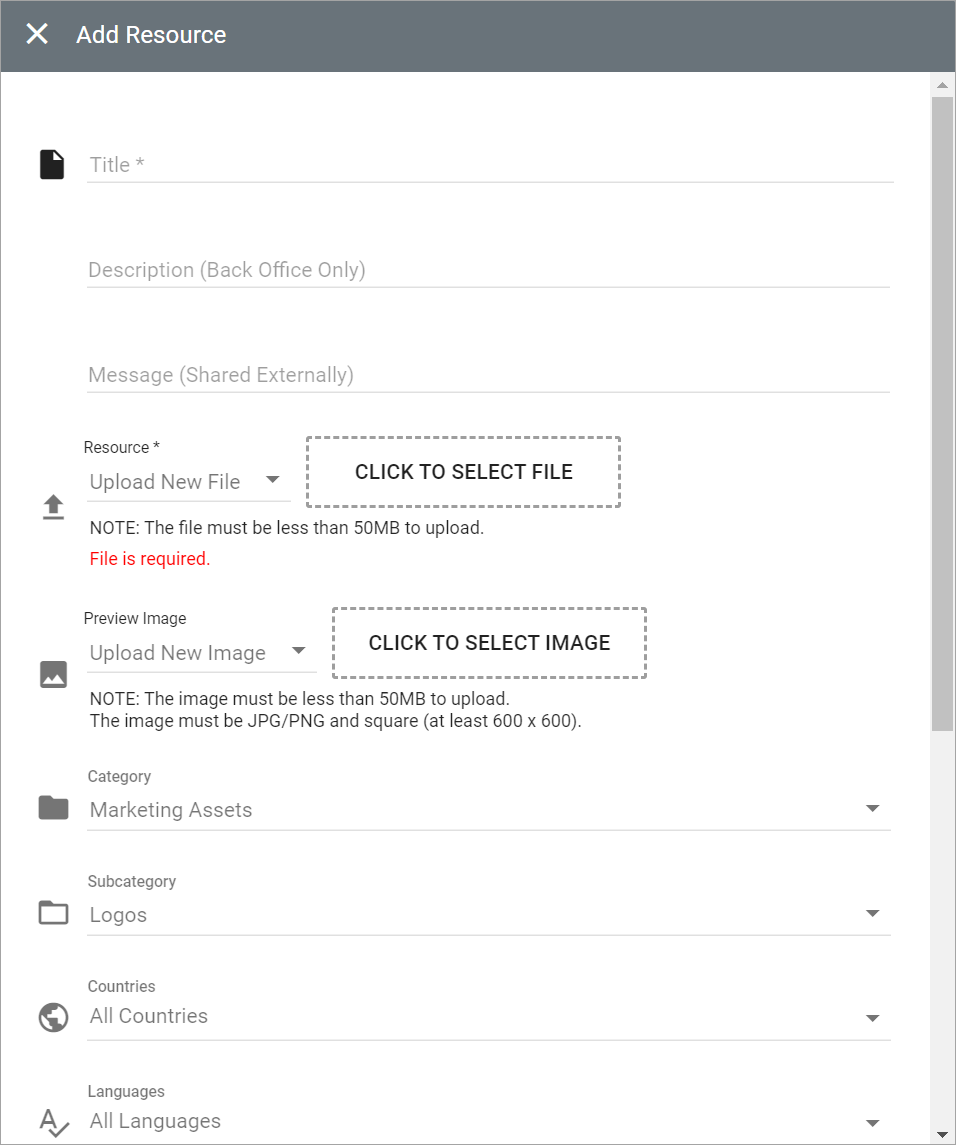The width and height of the screenshot is (956, 1145).
Task: Click the vertical scrollbar thumb
Action: pyautogui.click(x=943, y=413)
